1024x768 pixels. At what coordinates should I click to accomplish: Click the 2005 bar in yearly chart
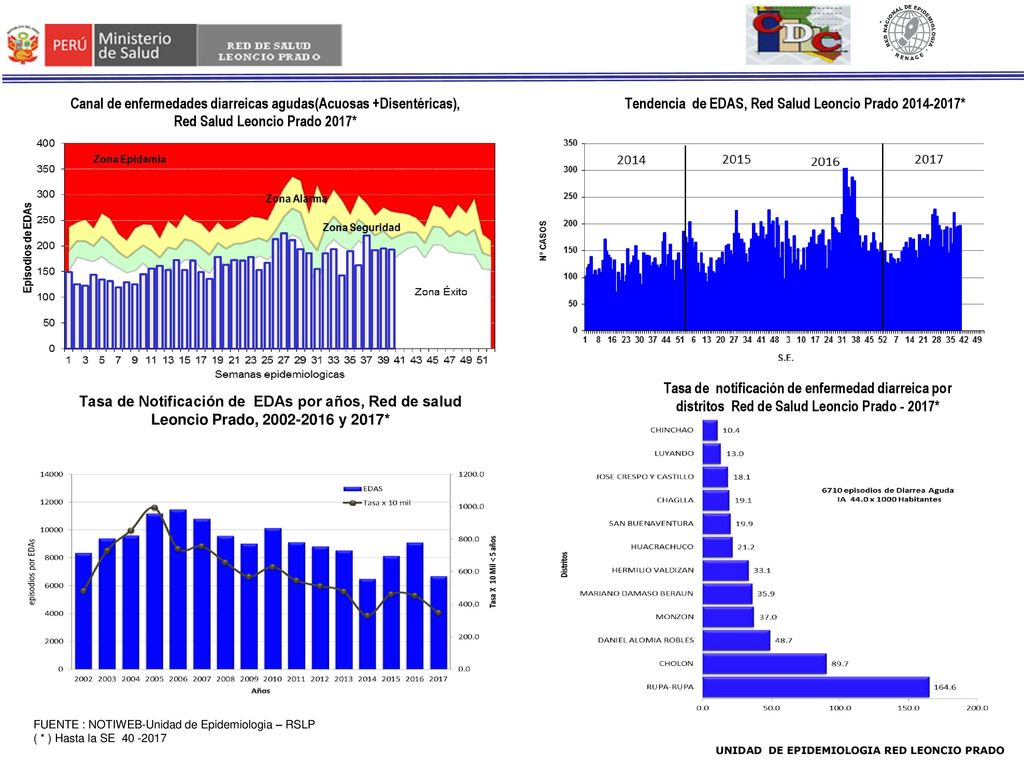pos(154,591)
